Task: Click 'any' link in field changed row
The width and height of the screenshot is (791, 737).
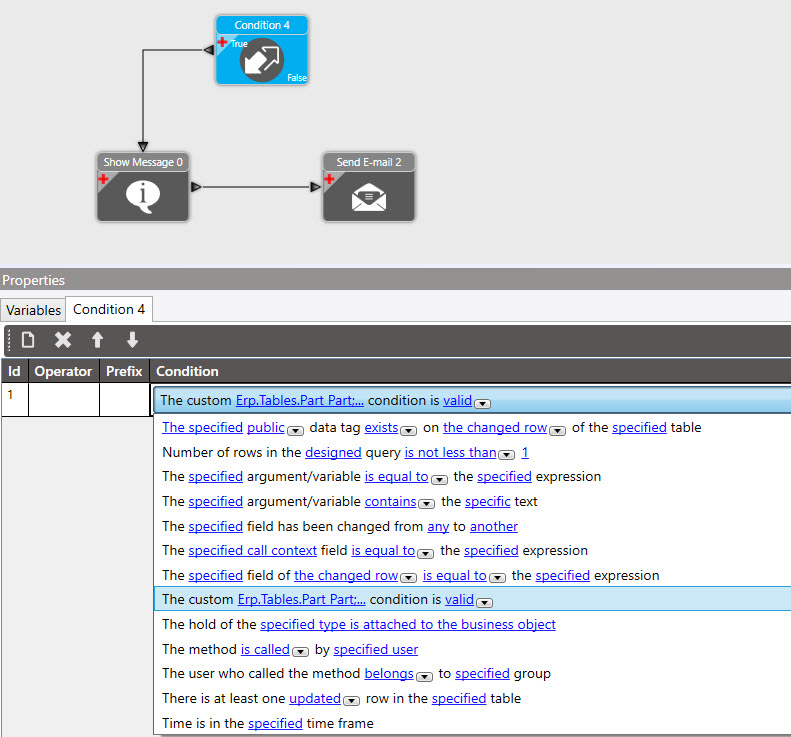Action: click(x=438, y=527)
